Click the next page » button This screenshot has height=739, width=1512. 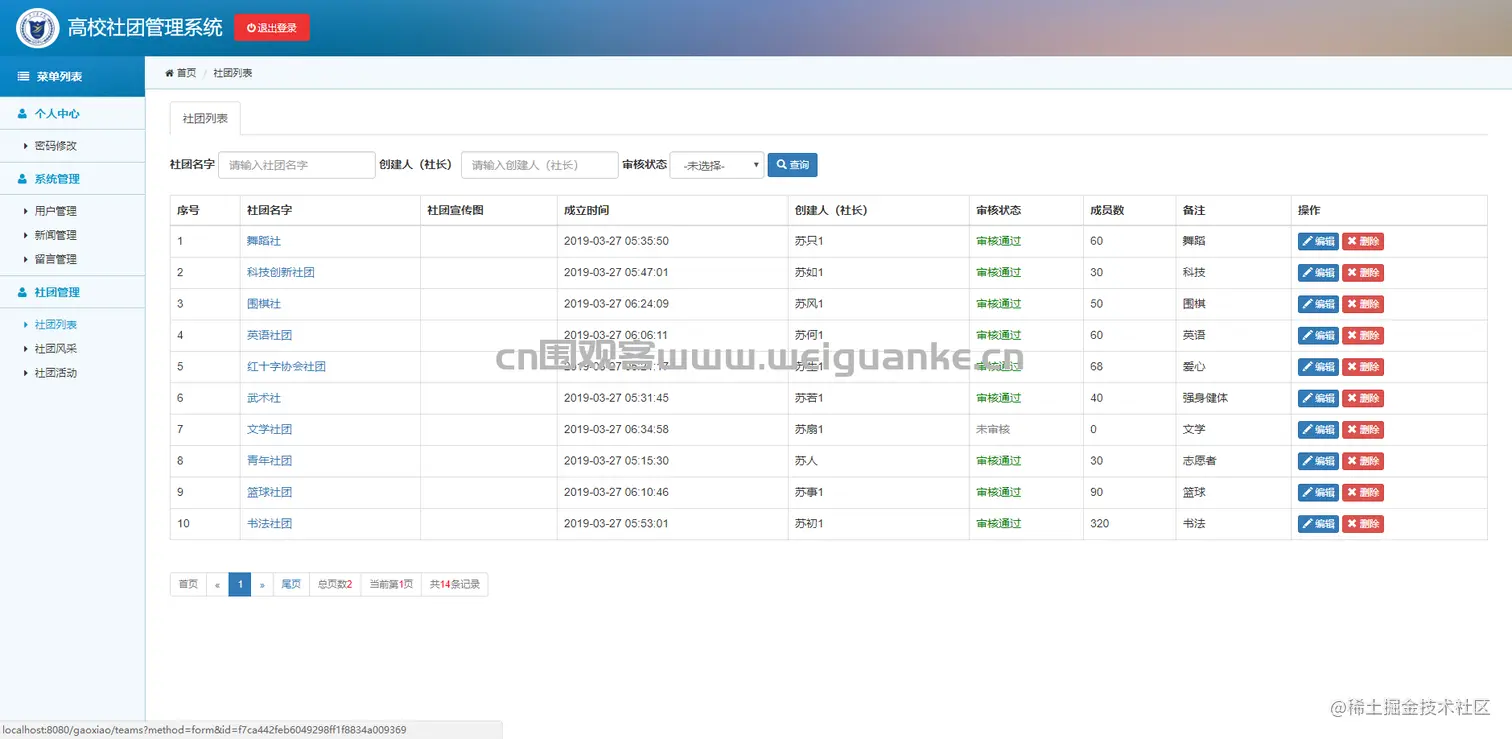[262, 584]
